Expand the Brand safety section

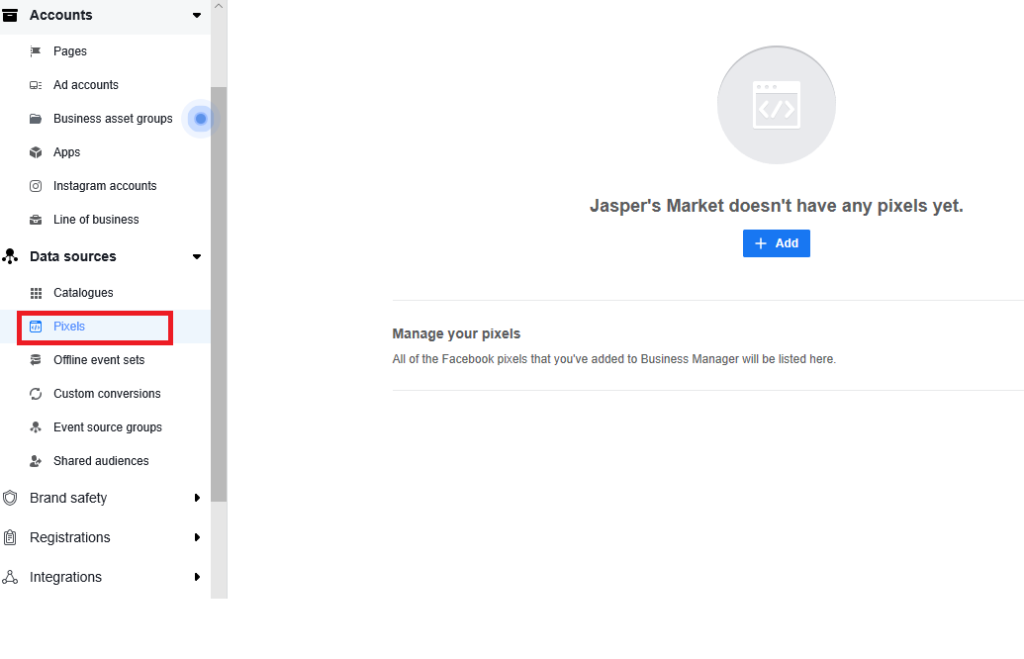[x=197, y=498]
